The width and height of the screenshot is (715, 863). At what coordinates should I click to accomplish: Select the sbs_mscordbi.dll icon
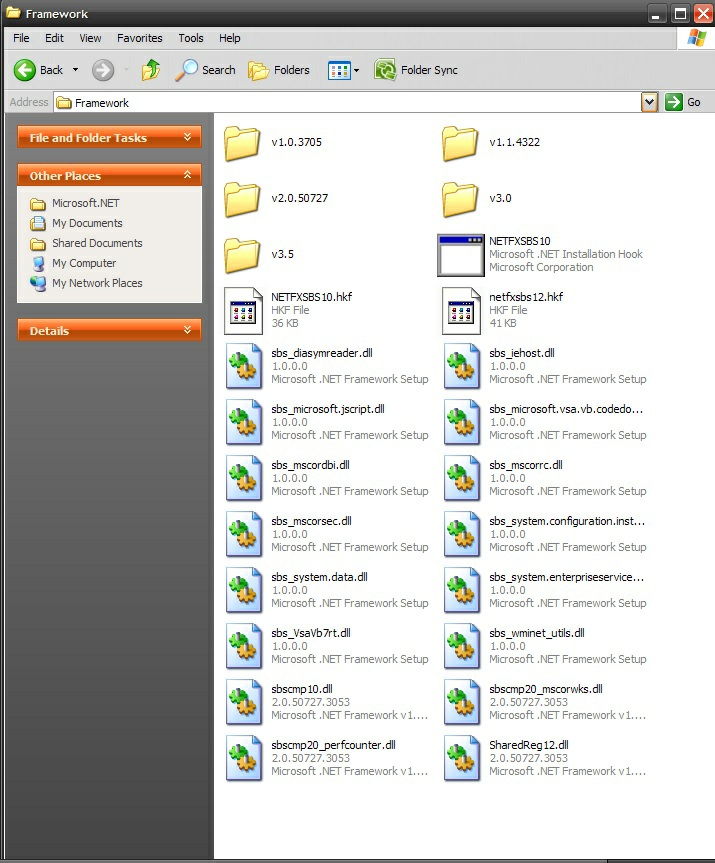tap(243, 479)
